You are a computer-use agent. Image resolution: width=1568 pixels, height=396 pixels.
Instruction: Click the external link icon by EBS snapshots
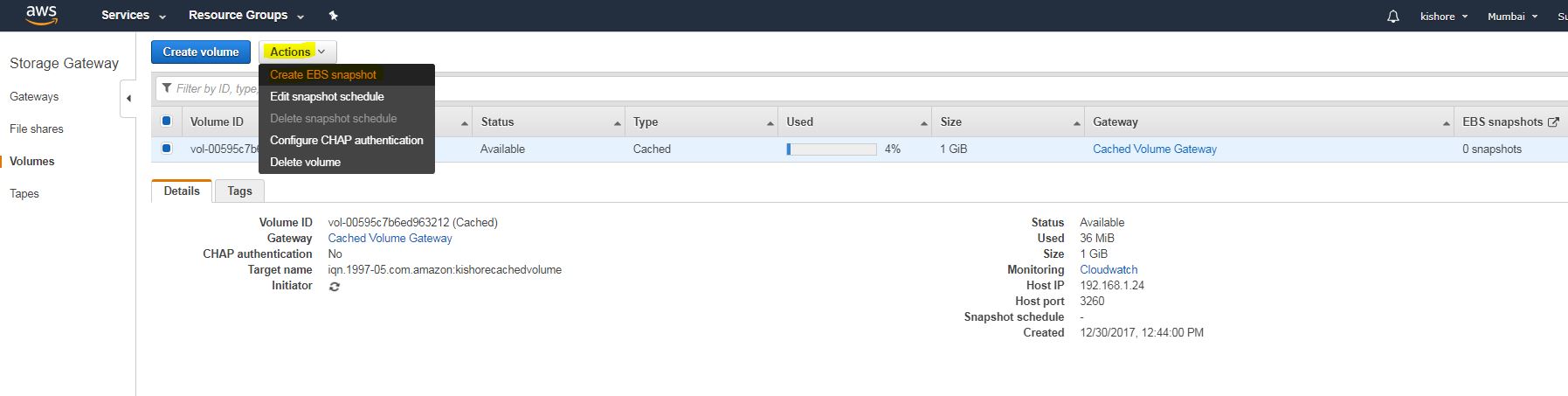1552,122
